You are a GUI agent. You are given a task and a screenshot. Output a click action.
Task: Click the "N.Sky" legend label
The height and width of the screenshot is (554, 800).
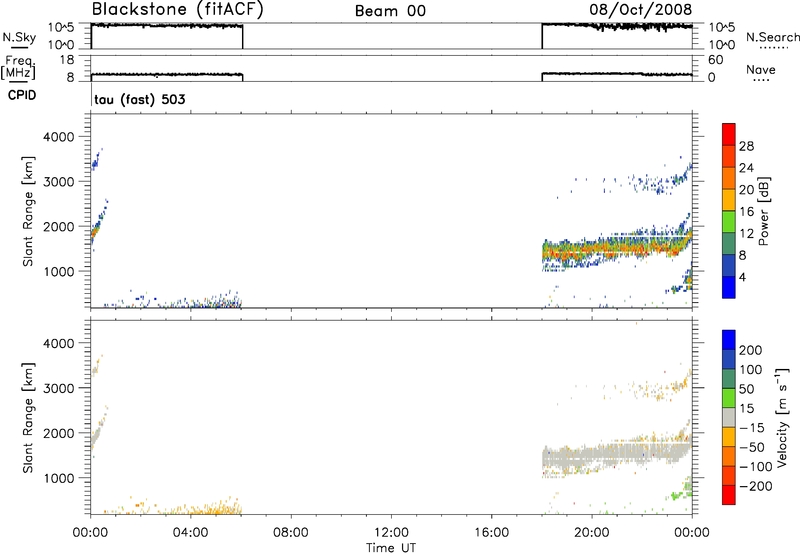(19, 37)
